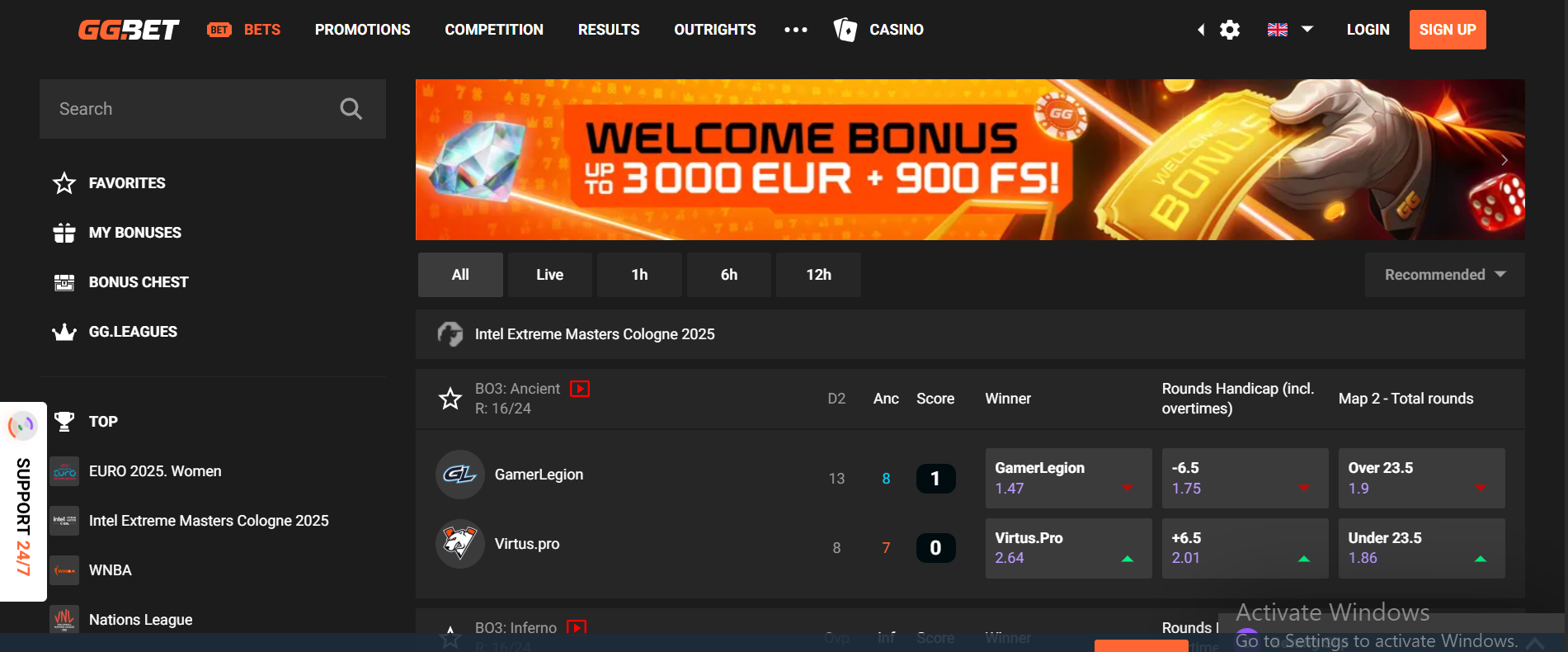Open the language flag dropdown
This screenshot has width=1568, height=652.
point(1290,30)
